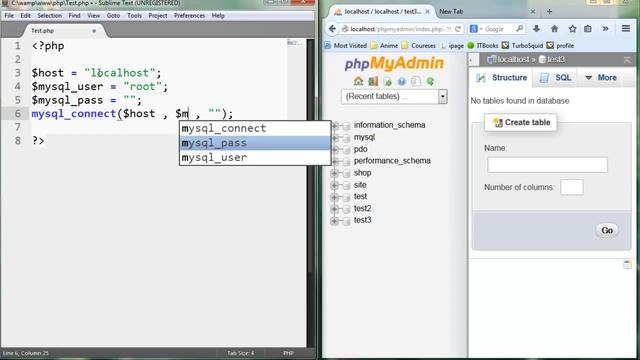The width and height of the screenshot is (640, 360).
Task: Open the TurboSquid bookmark
Action: coord(522,46)
